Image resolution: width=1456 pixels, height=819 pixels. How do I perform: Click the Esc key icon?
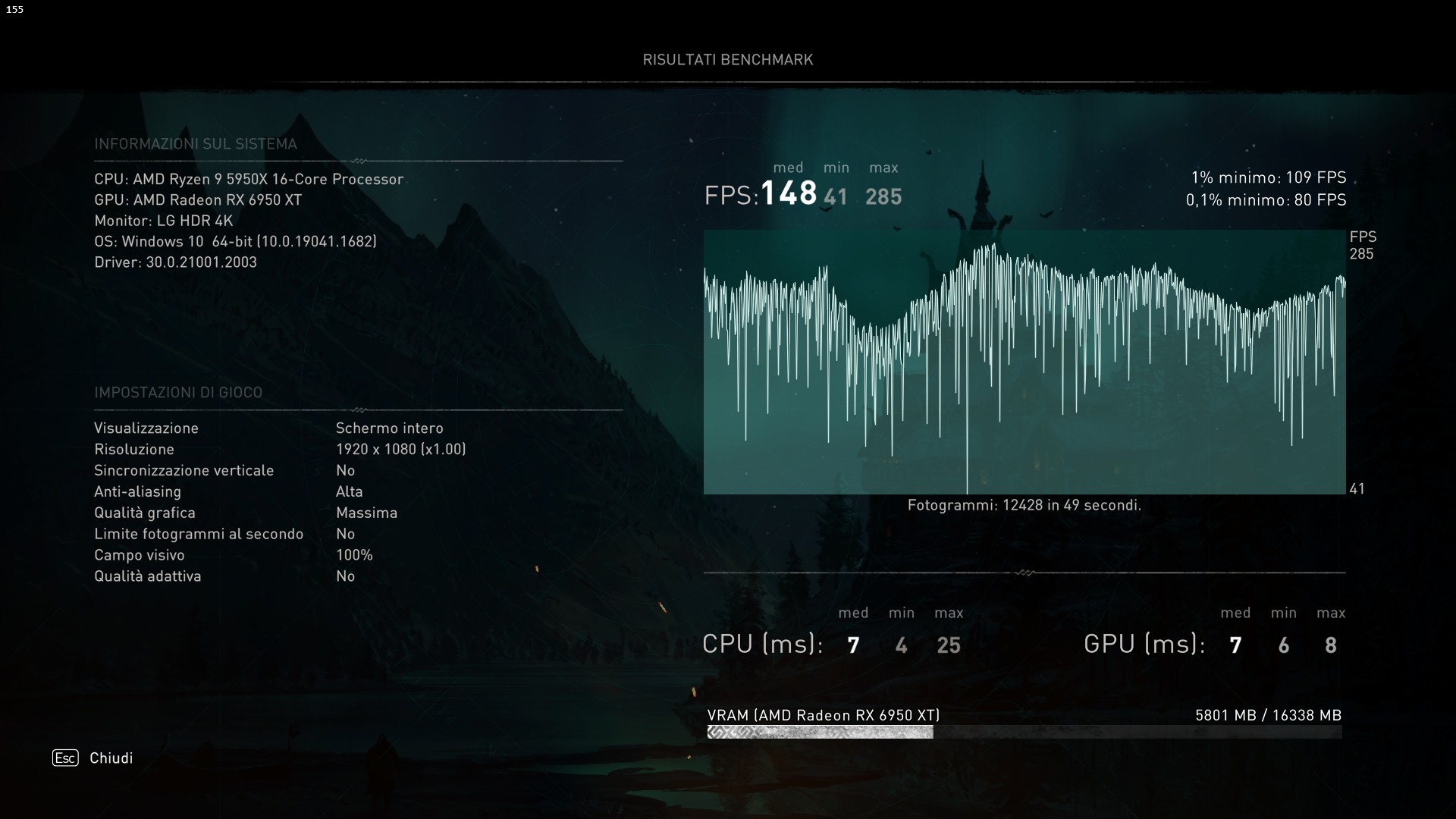(65, 758)
